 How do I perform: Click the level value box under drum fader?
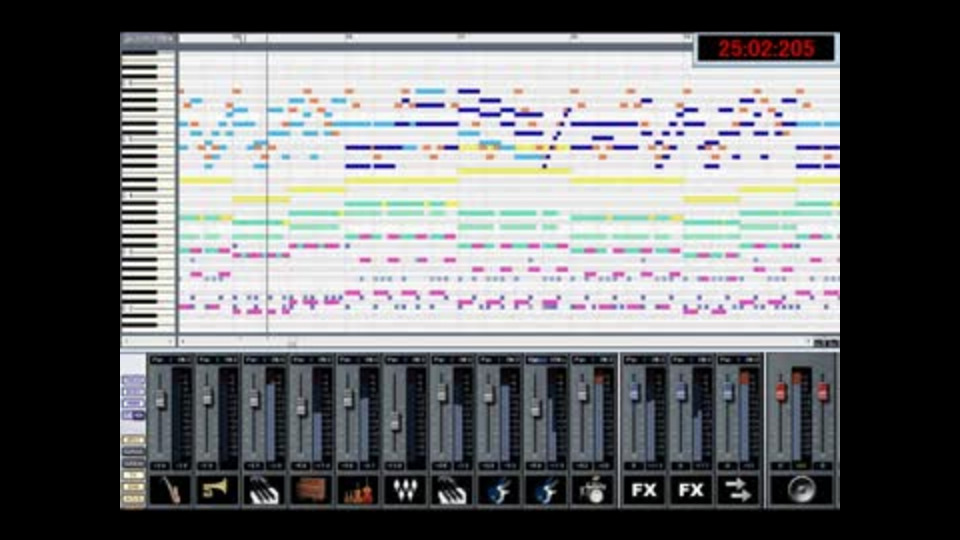point(583,467)
